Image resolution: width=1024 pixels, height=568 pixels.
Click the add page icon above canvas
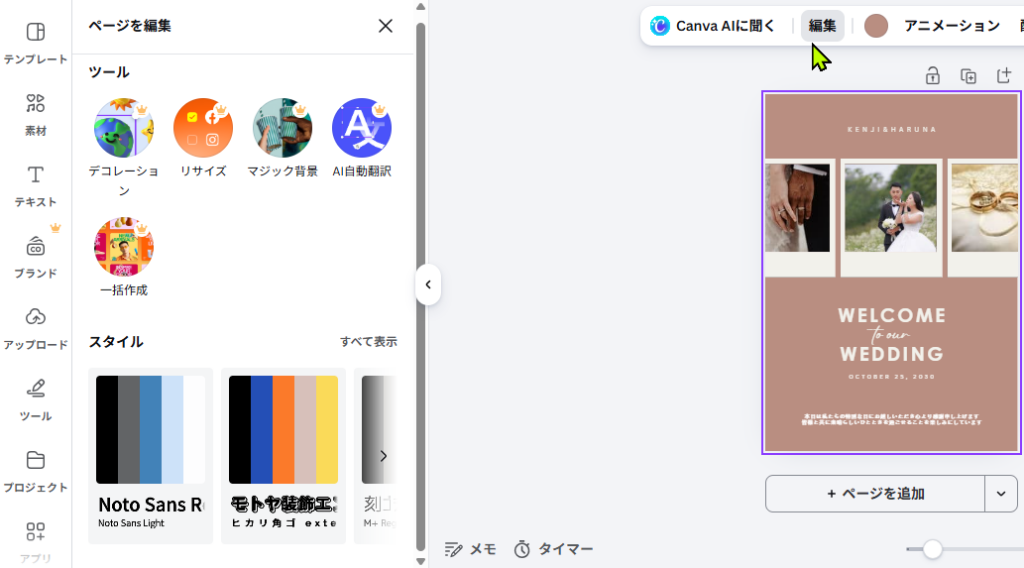point(1004,76)
